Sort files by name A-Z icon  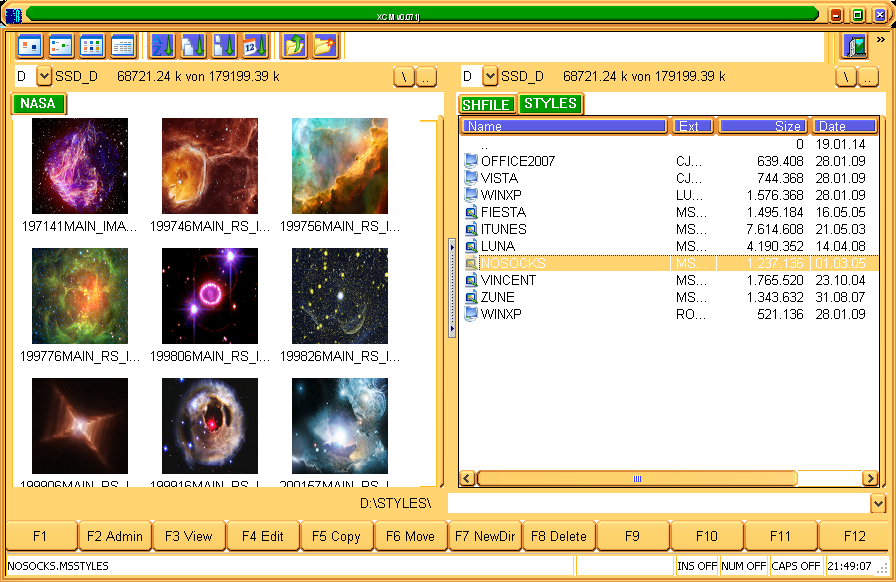click(x=163, y=46)
